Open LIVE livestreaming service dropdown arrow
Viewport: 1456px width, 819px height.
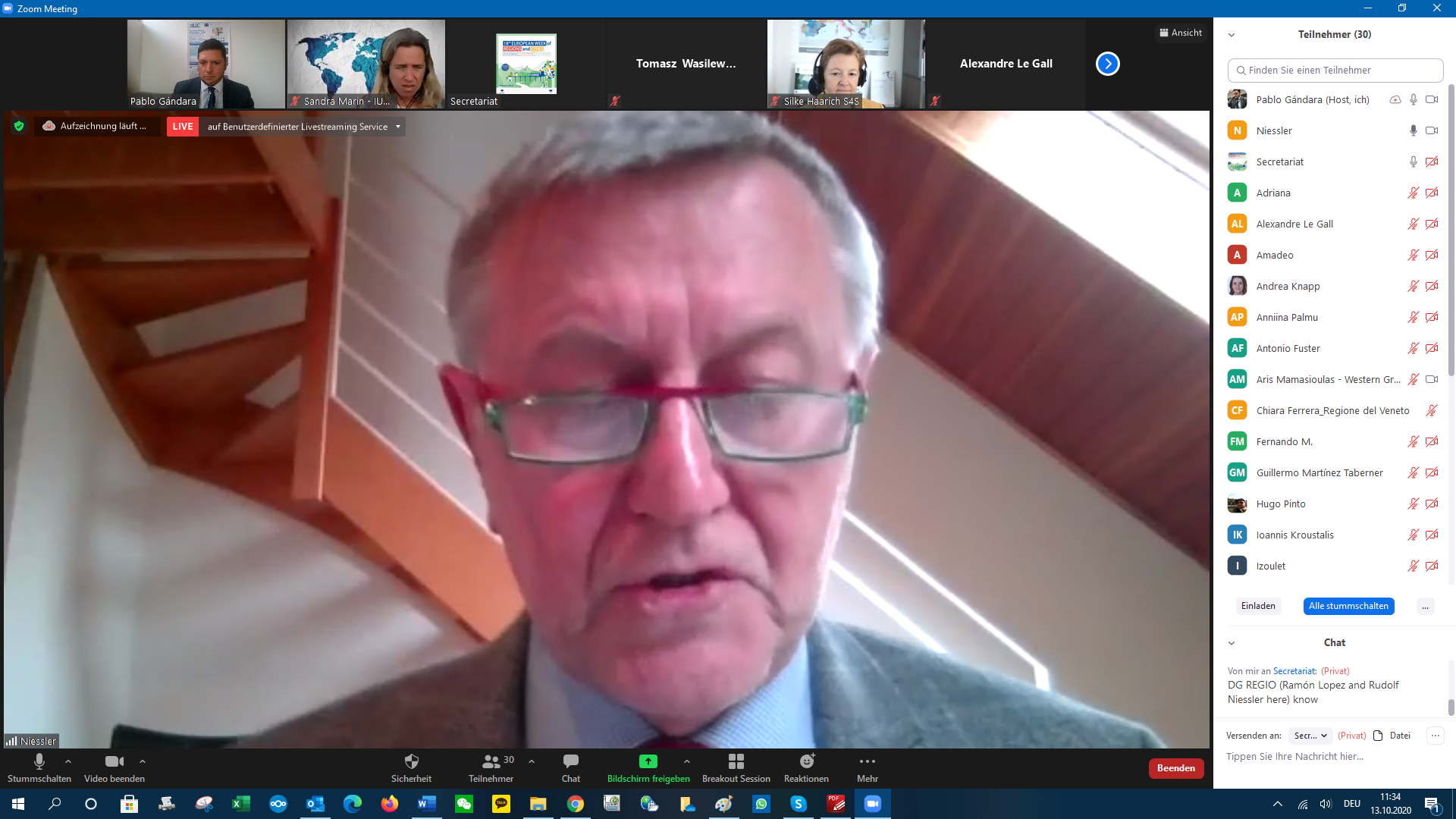[397, 127]
